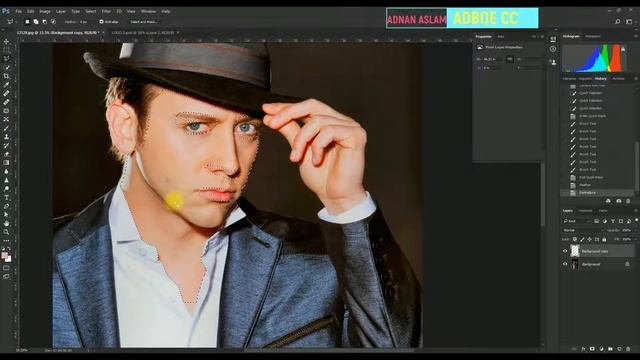The width and height of the screenshot is (640, 360).
Task: Swap foreground and background colors
Action: point(9,249)
